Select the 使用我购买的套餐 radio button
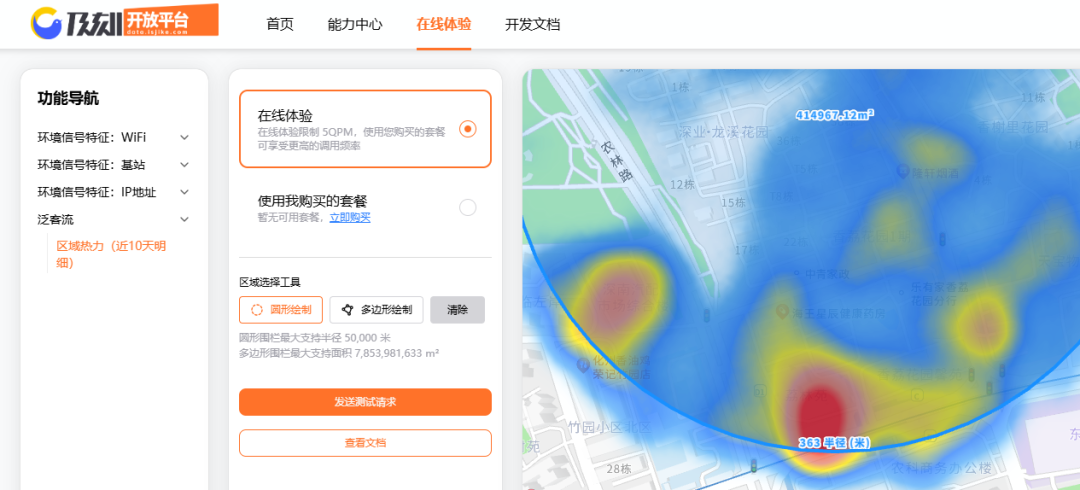 coord(467,207)
